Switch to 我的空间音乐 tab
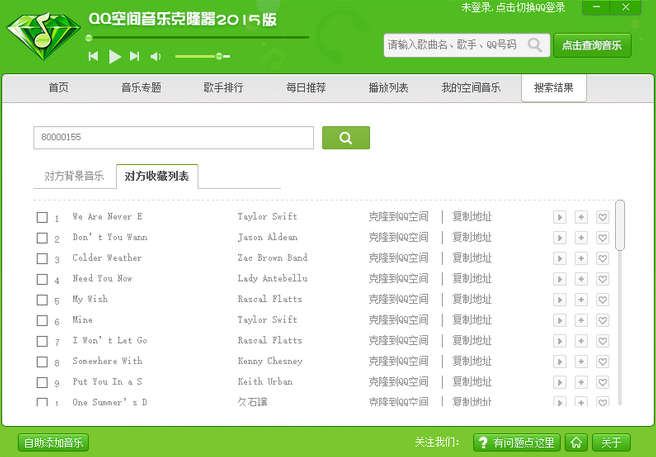656x457 pixels. pos(471,88)
